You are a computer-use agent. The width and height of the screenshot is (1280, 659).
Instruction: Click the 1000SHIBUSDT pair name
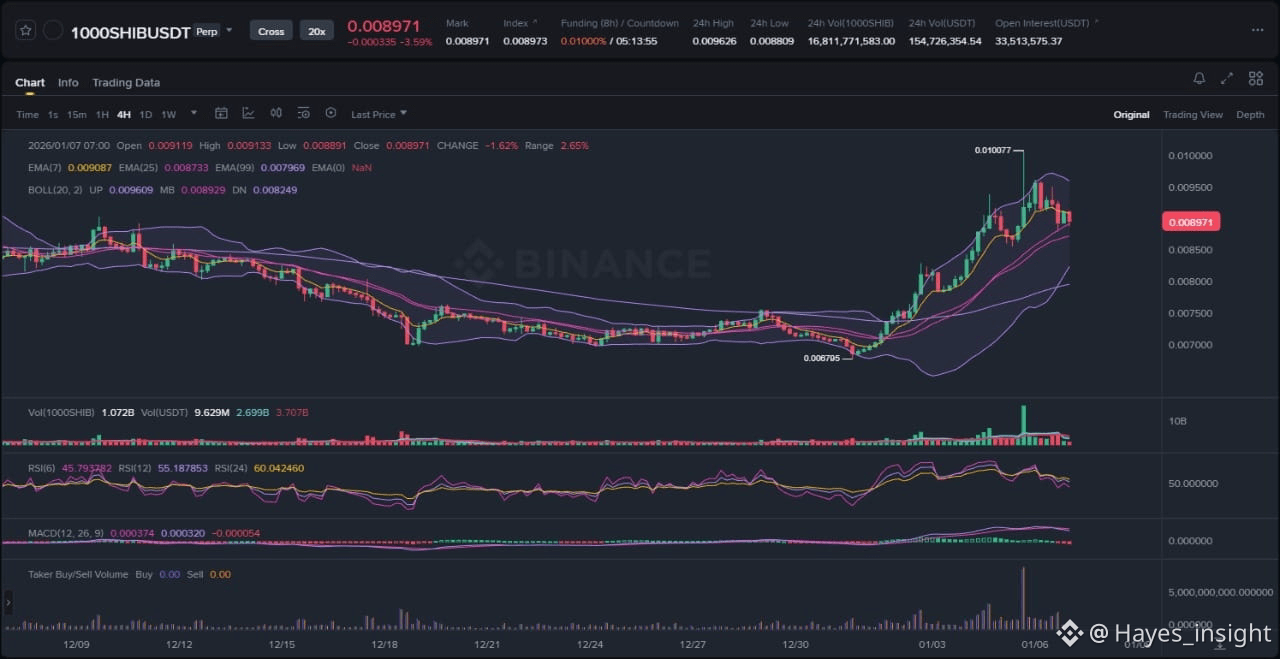(130, 32)
